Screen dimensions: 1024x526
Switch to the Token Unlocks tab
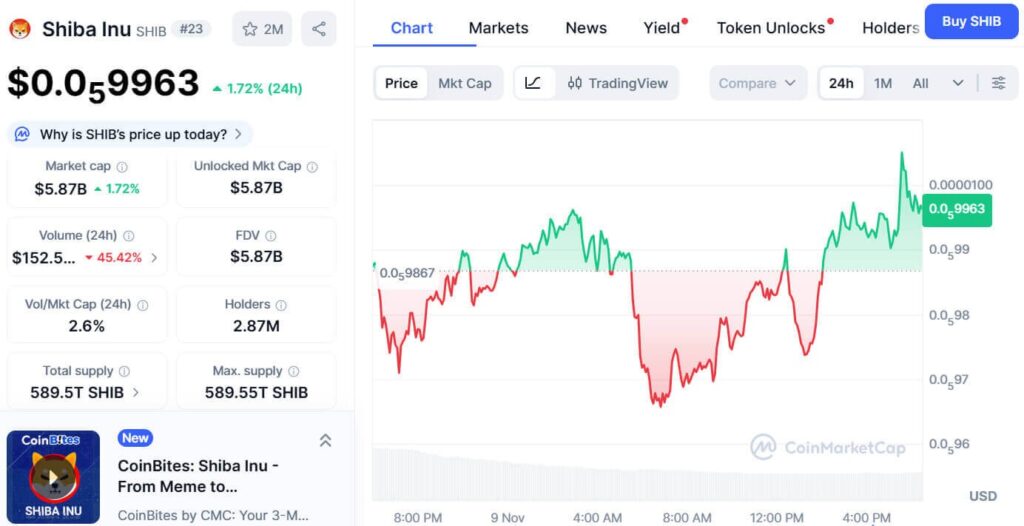point(771,28)
